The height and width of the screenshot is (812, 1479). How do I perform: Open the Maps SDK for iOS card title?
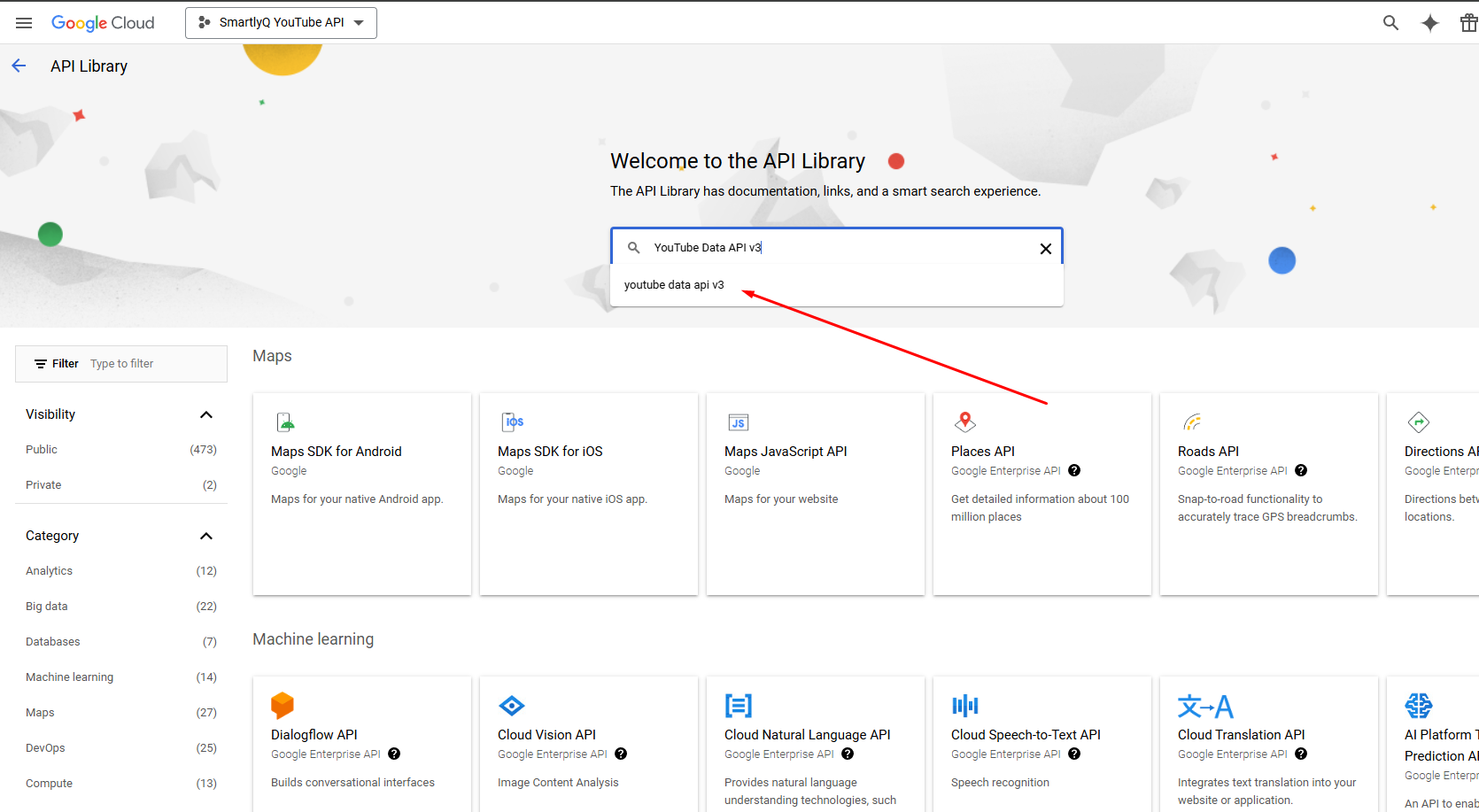coord(550,452)
